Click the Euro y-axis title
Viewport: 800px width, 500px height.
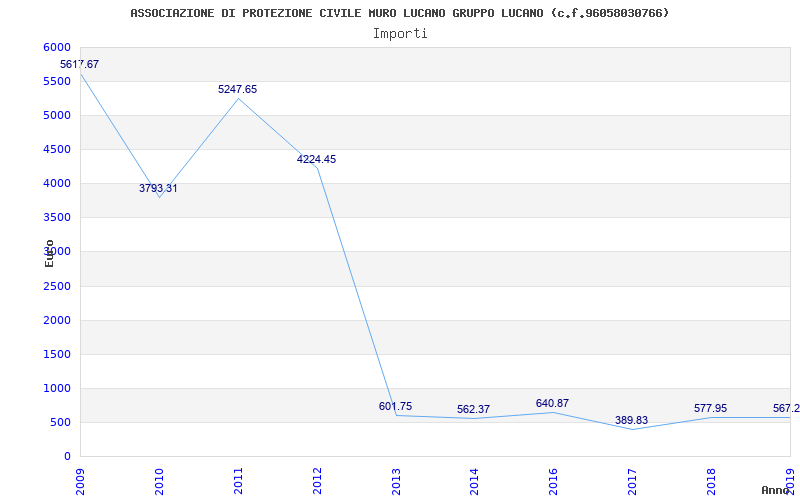point(49,253)
